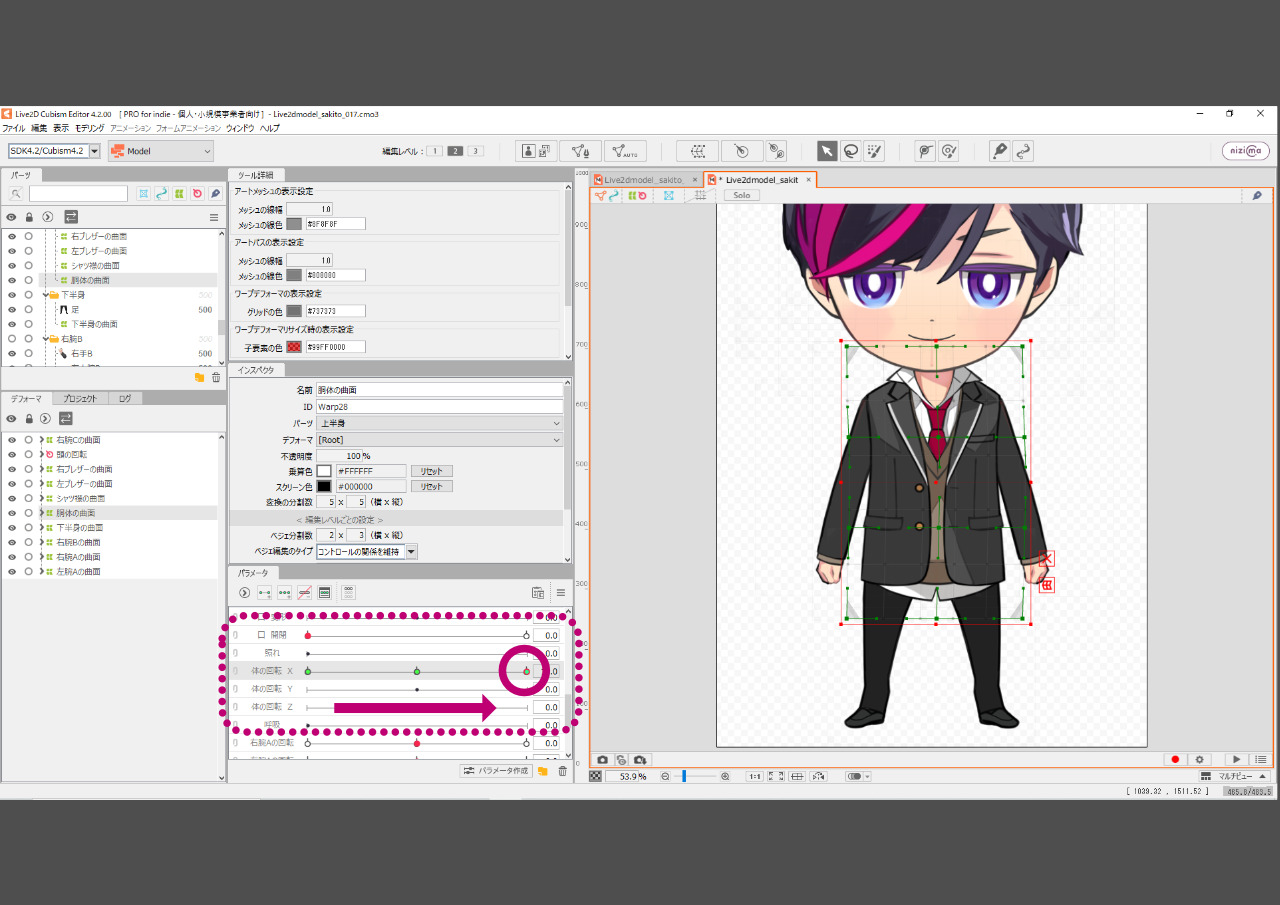Open the parts panel options menu
The width and height of the screenshot is (1280, 905).
213,216
